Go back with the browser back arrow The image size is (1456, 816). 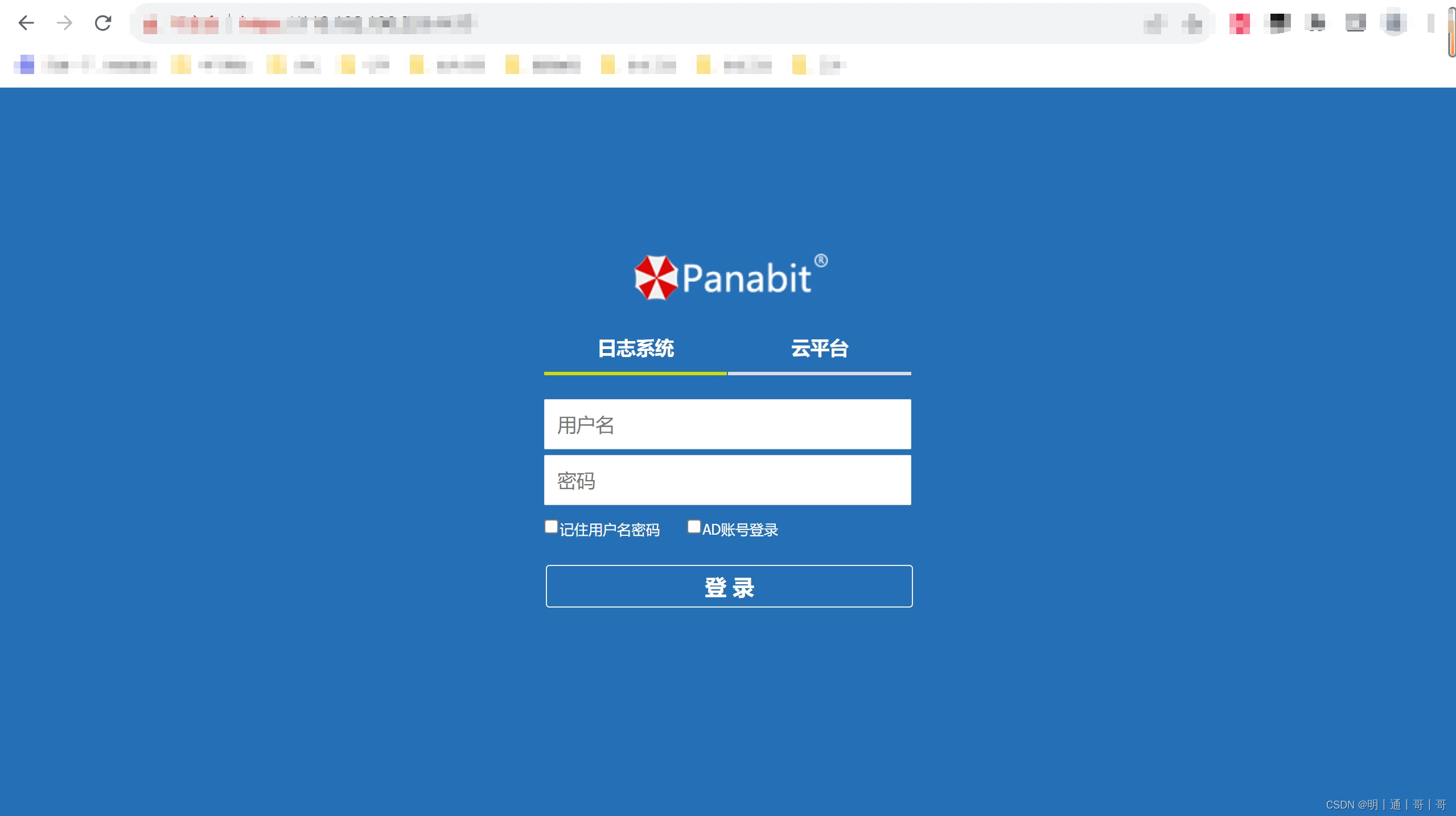(26, 23)
